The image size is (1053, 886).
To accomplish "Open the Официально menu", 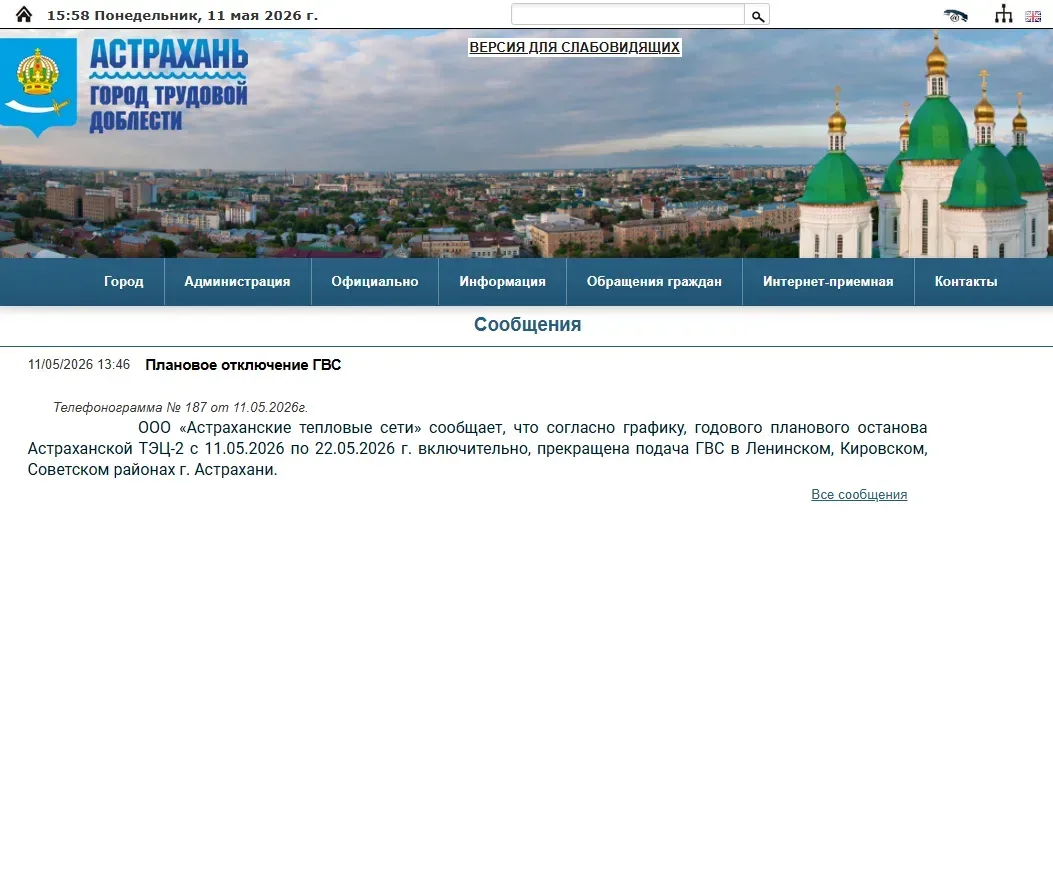I will click(x=375, y=281).
